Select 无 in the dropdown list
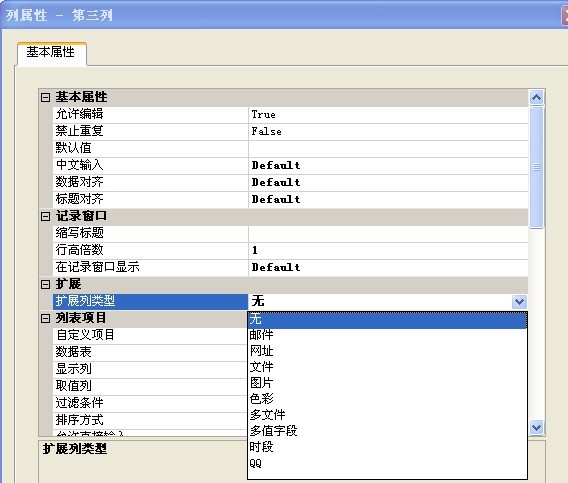 click(x=387, y=320)
